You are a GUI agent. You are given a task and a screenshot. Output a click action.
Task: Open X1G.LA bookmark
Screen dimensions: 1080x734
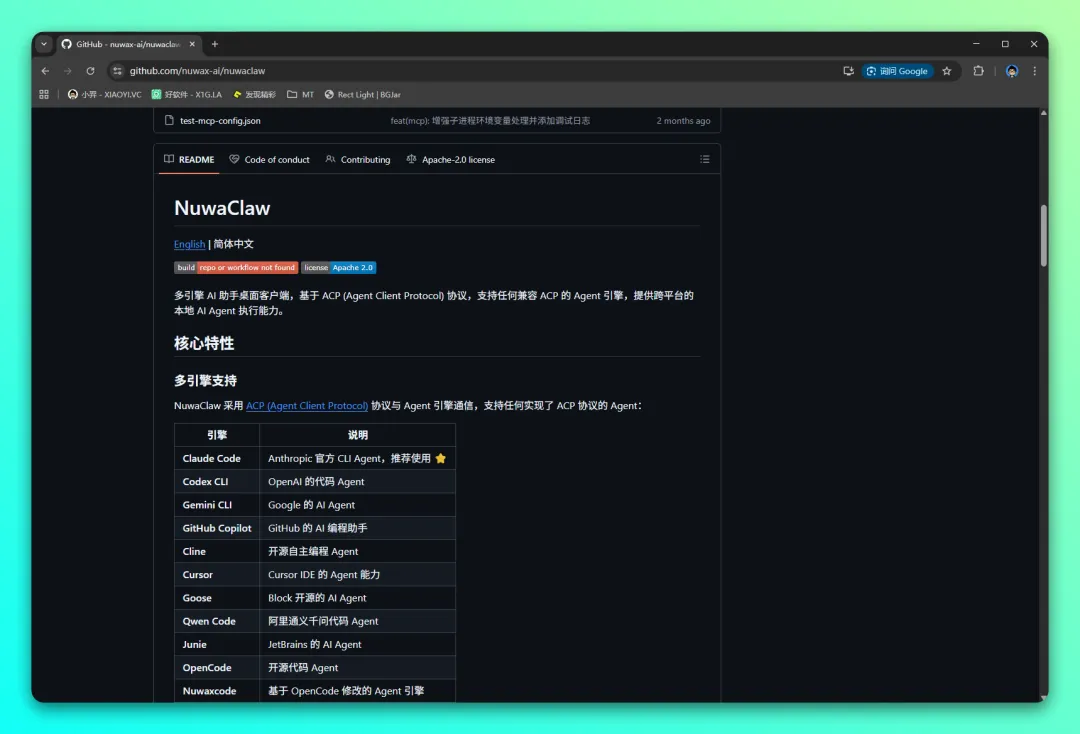point(187,94)
